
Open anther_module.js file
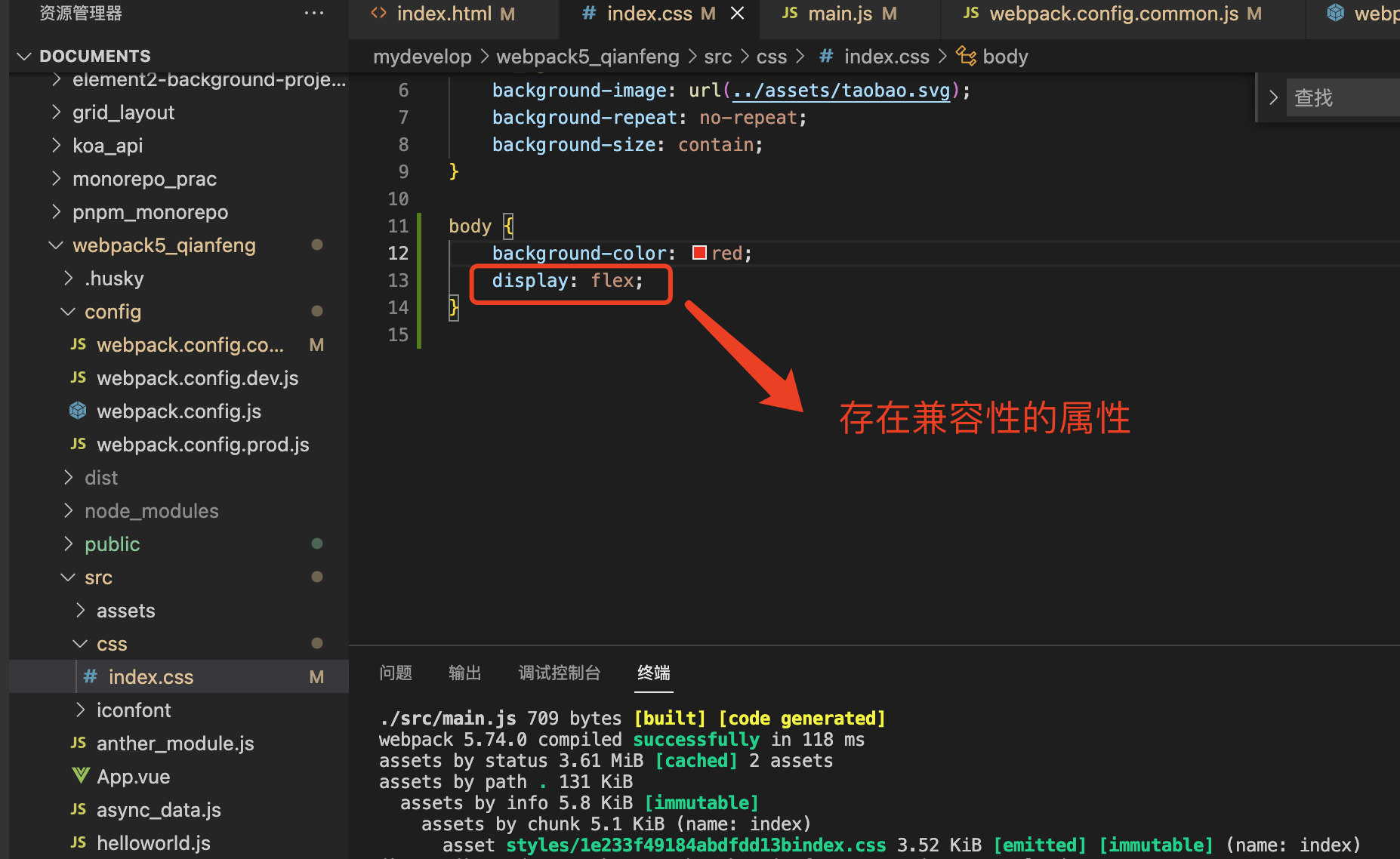pos(175,744)
